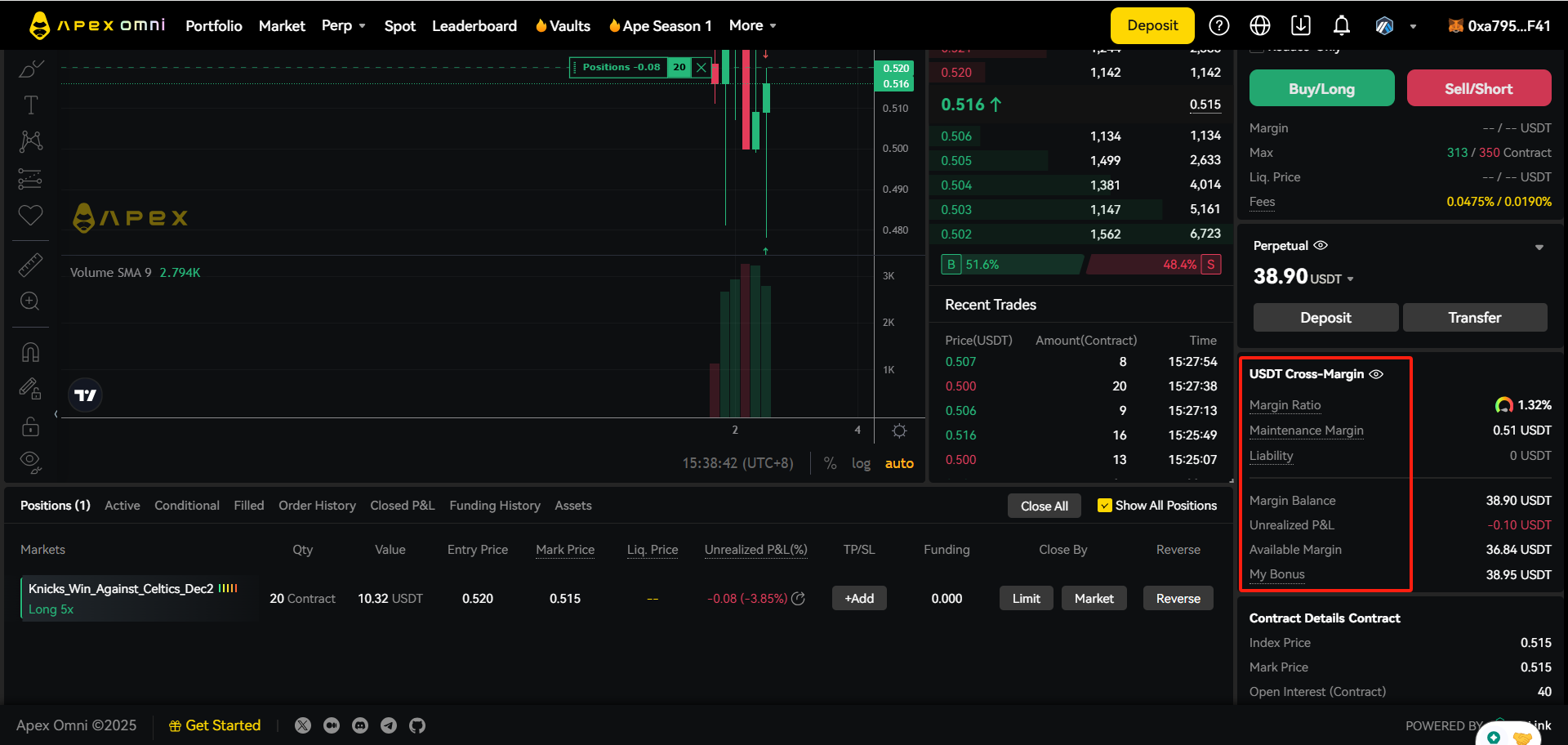This screenshot has width=1568, height=745.
Task: Close the Positions -0.08 chart label
Action: [701, 68]
